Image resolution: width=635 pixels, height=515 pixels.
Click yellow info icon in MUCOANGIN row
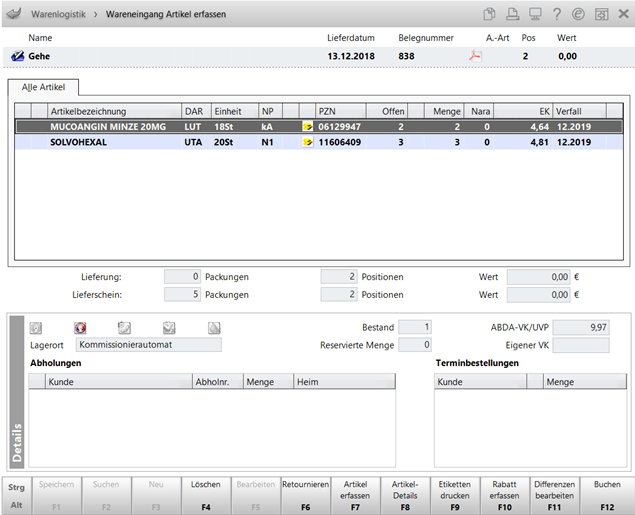[307, 127]
